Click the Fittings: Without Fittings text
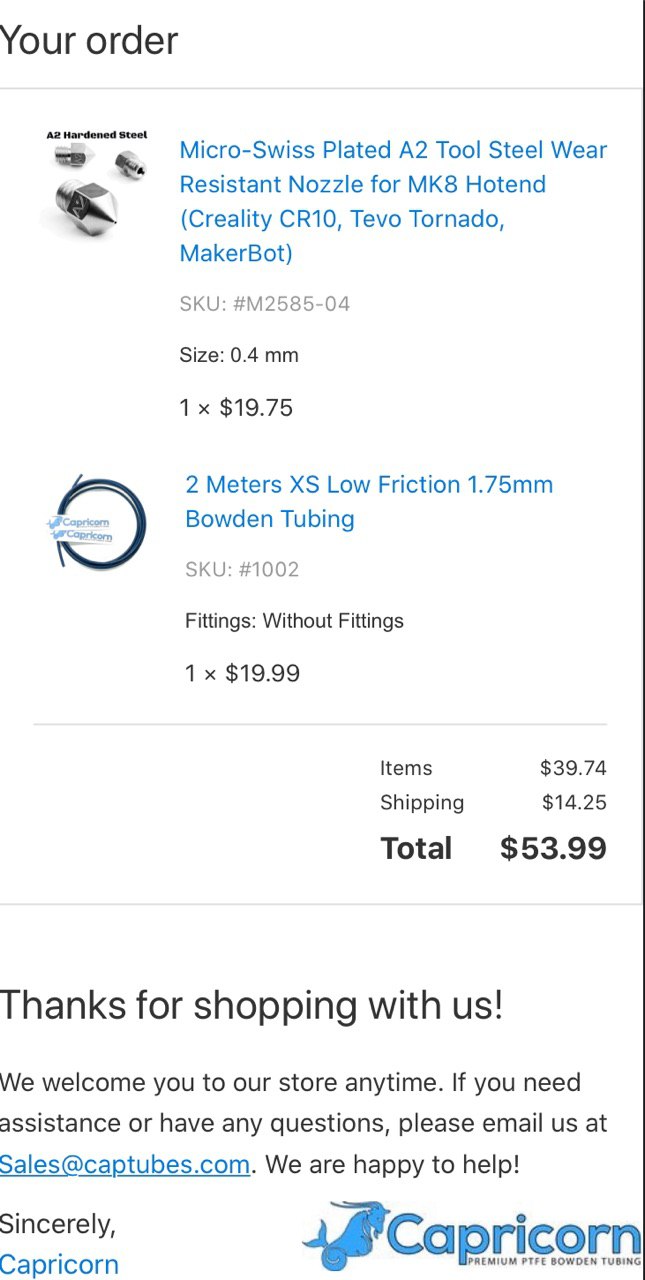This screenshot has width=645, height=1280. point(294,621)
